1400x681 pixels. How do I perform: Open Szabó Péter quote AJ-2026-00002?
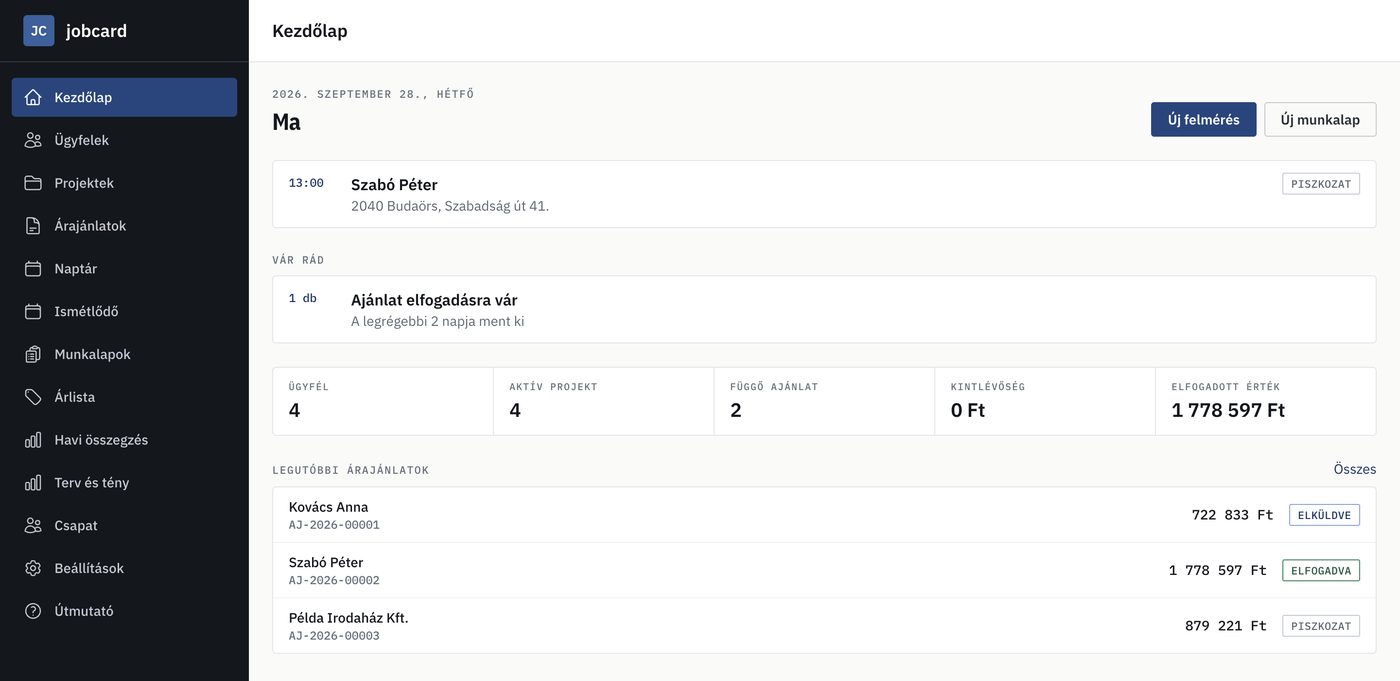(824, 570)
